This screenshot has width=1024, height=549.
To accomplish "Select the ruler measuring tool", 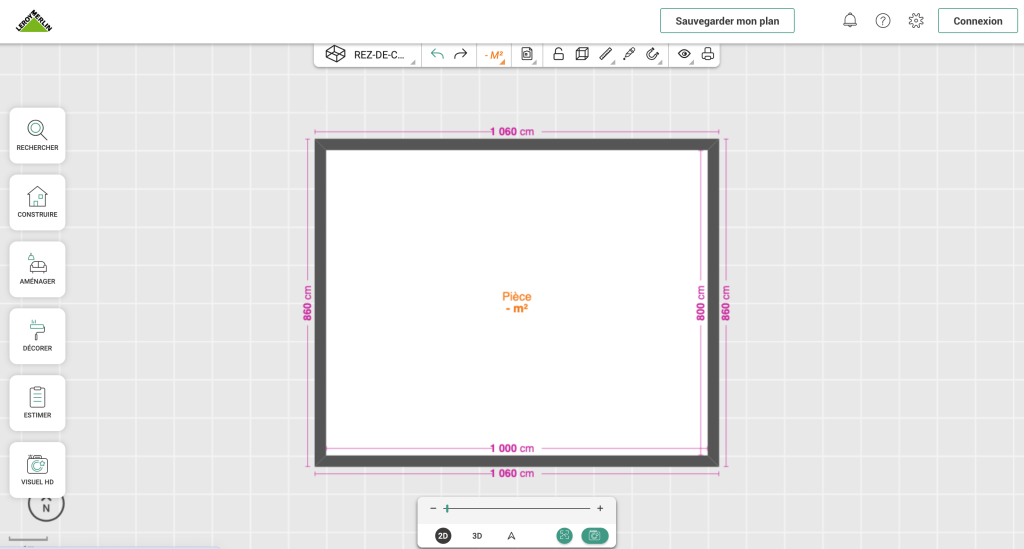I will pyautogui.click(x=605, y=54).
